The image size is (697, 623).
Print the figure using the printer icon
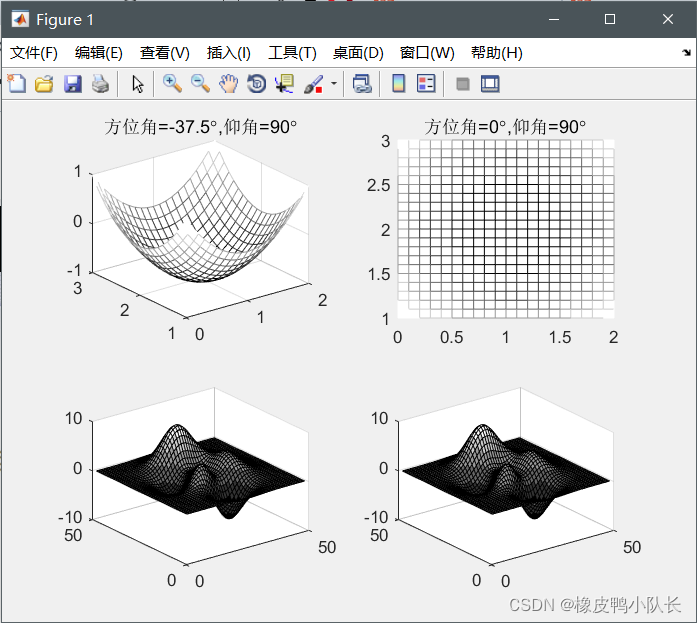(x=100, y=84)
